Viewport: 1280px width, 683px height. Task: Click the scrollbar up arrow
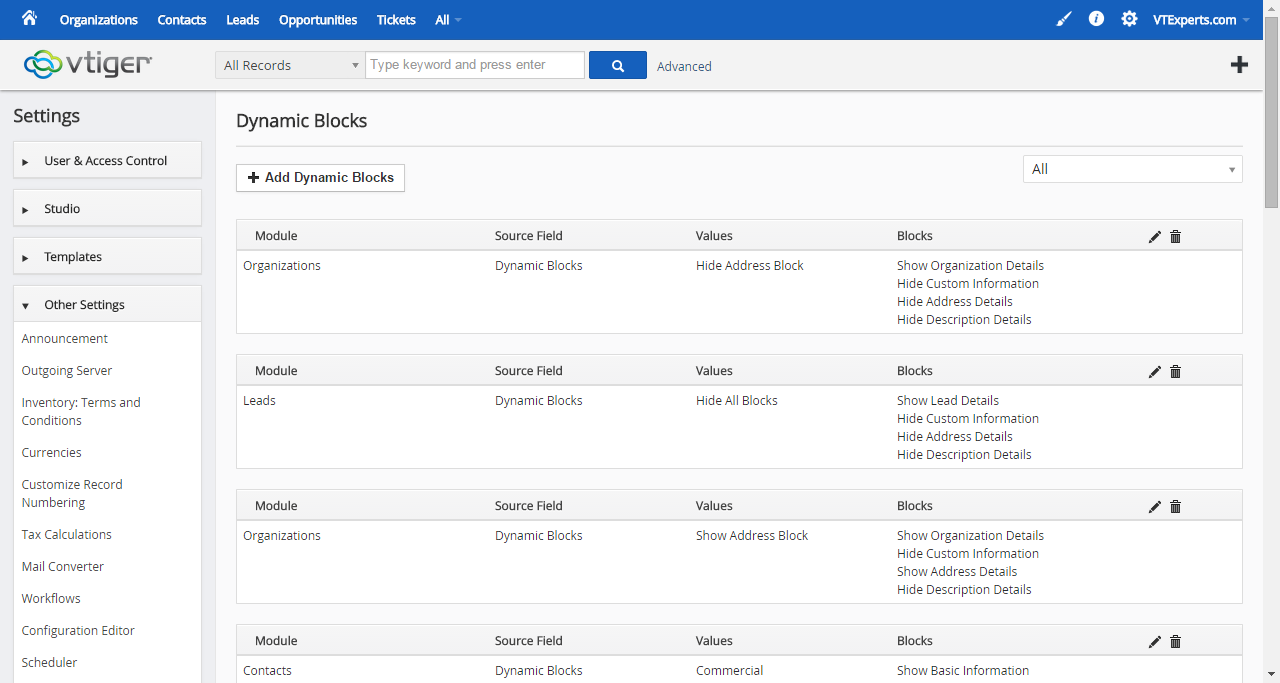coord(1271,8)
